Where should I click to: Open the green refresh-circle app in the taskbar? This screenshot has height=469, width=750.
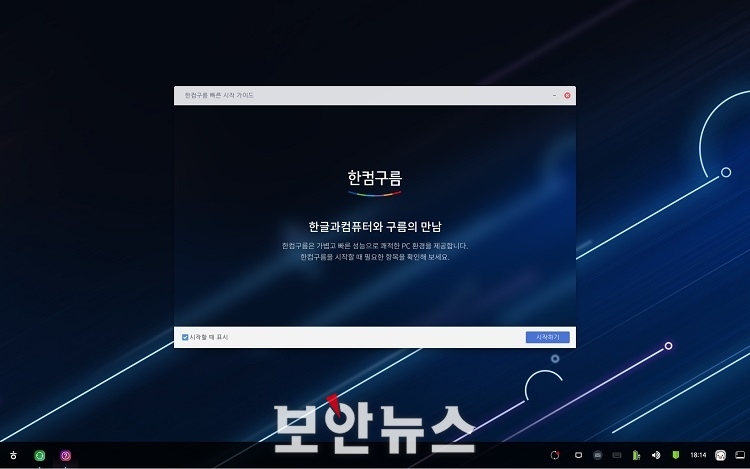click(40, 456)
